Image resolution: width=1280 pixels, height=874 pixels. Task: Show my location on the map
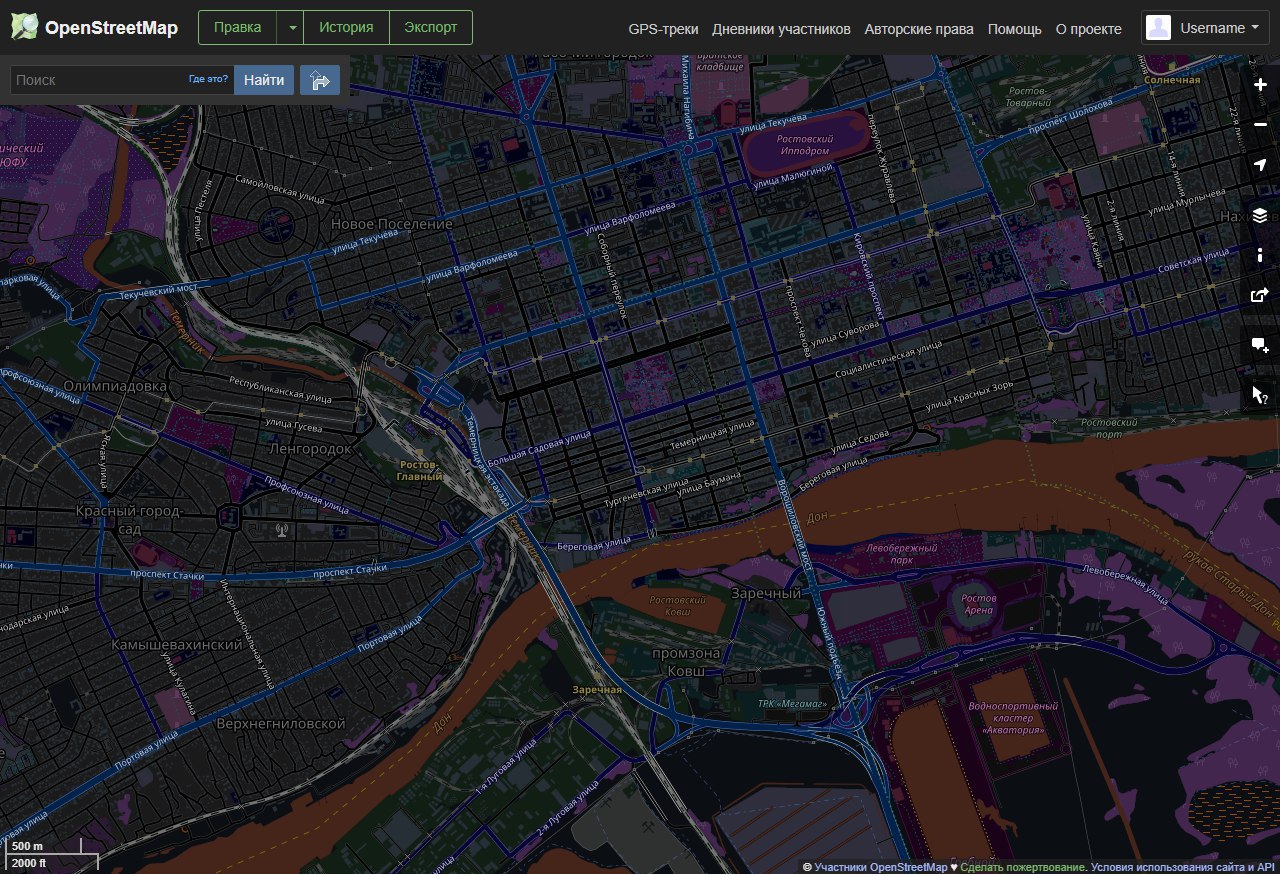pos(1260,165)
